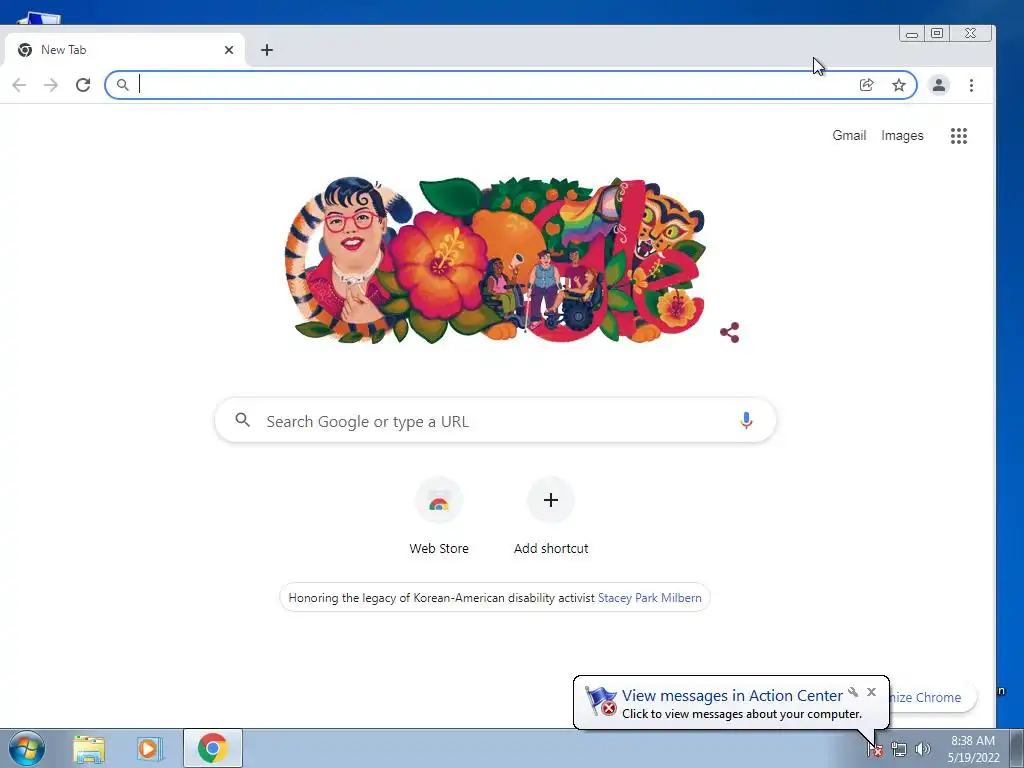Start voice search with the microphone icon
1024x768 pixels.
tap(746, 421)
